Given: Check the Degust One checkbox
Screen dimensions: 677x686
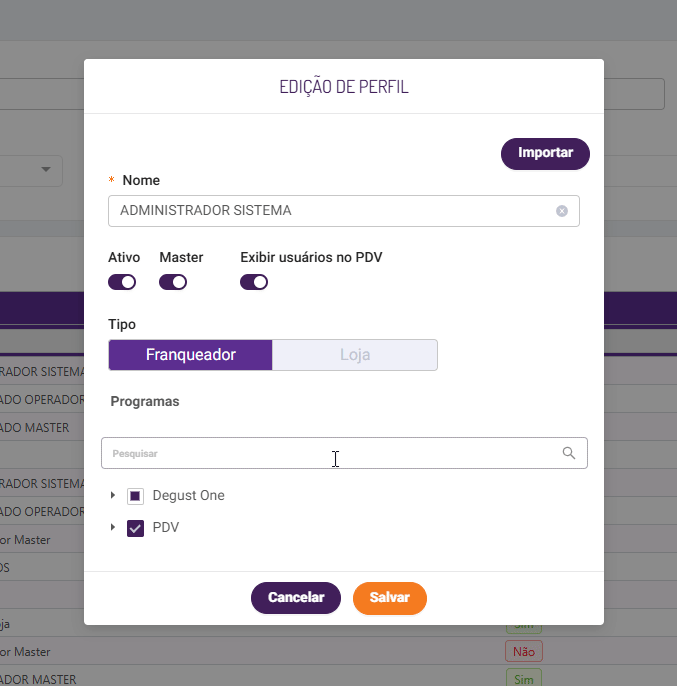Looking at the screenshot, I should click(136, 496).
